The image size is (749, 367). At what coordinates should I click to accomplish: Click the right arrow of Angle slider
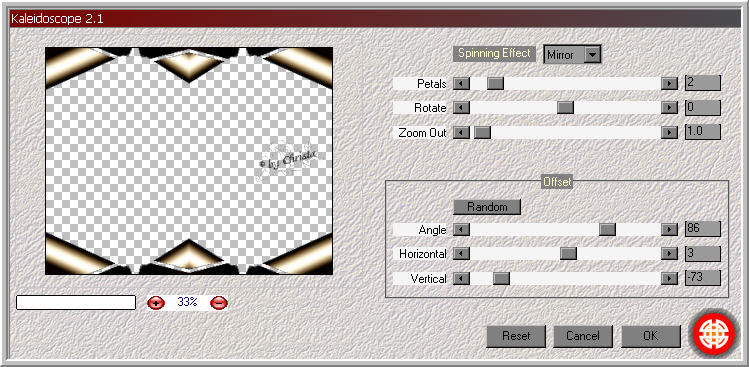click(669, 230)
